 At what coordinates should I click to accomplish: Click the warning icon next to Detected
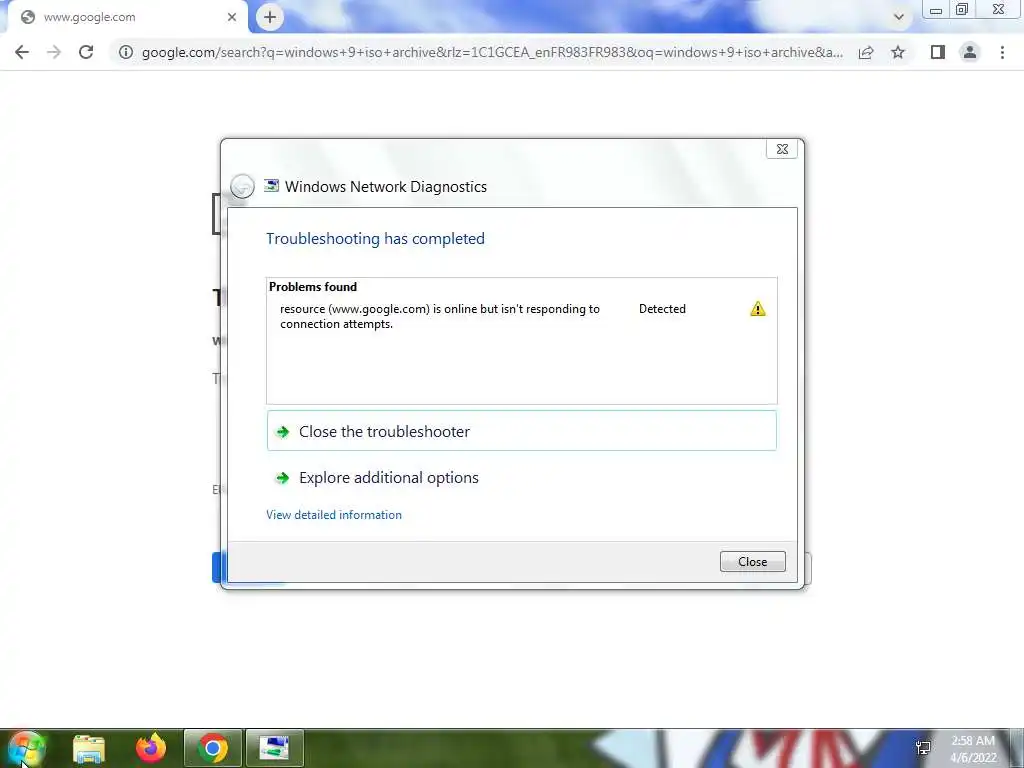tap(758, 309)
